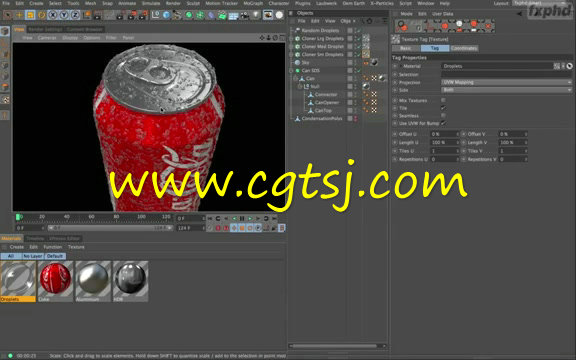Toggle the Tile checkbox
Screen dimensions: 576x360
click(x=443, y=108)
